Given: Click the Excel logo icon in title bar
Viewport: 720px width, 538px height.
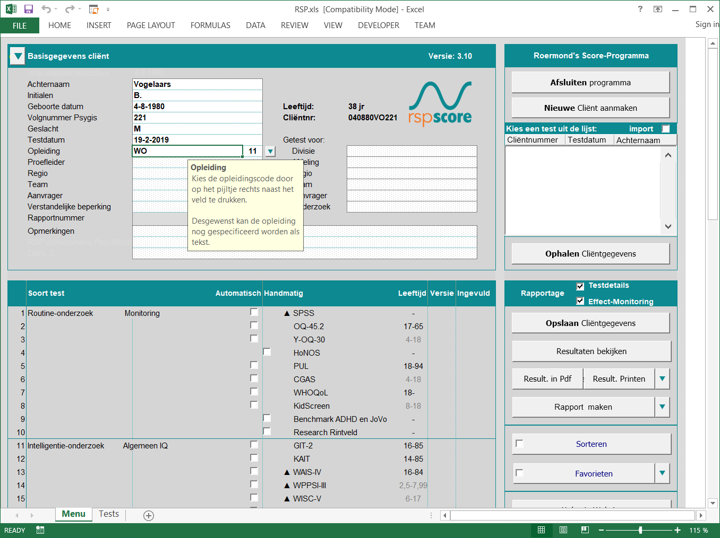Looking at the screenshot, I should click(x=11, y=9).
